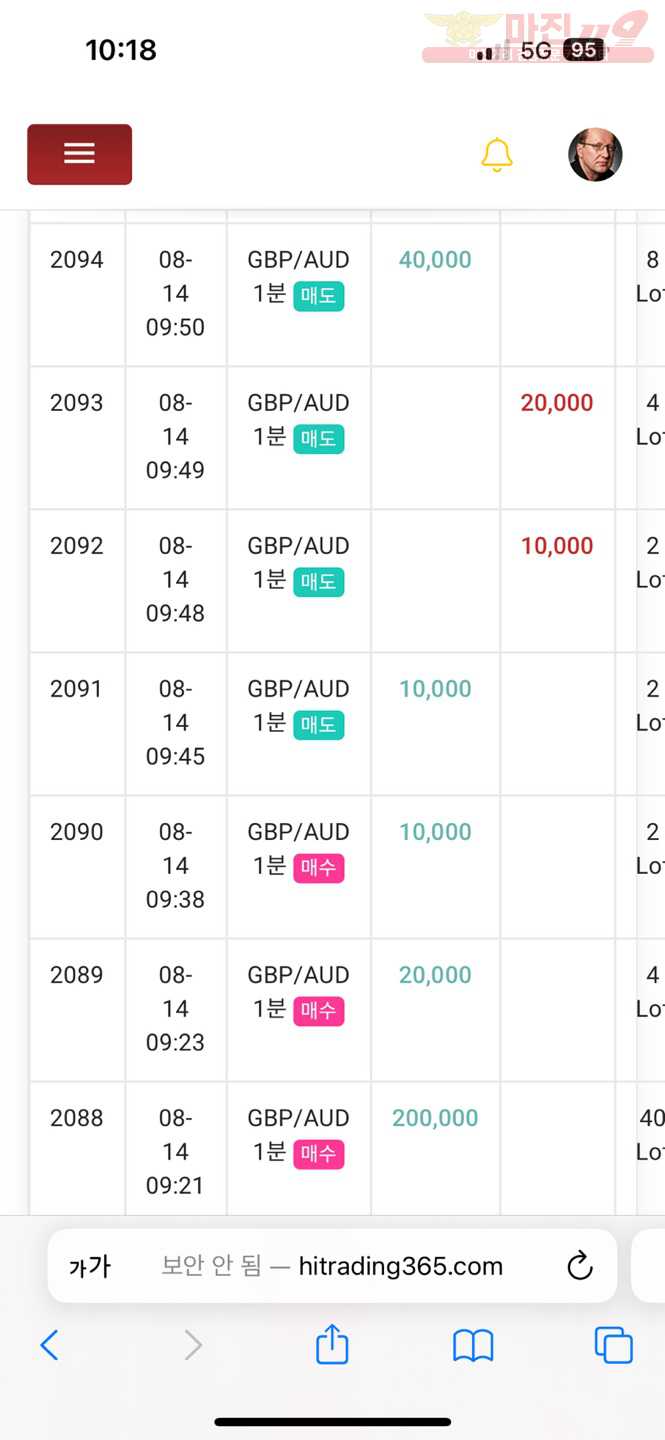This screenshot has height=1440, width=665.
Task: Tap trade number 2091
Action: tap(77, 689)
